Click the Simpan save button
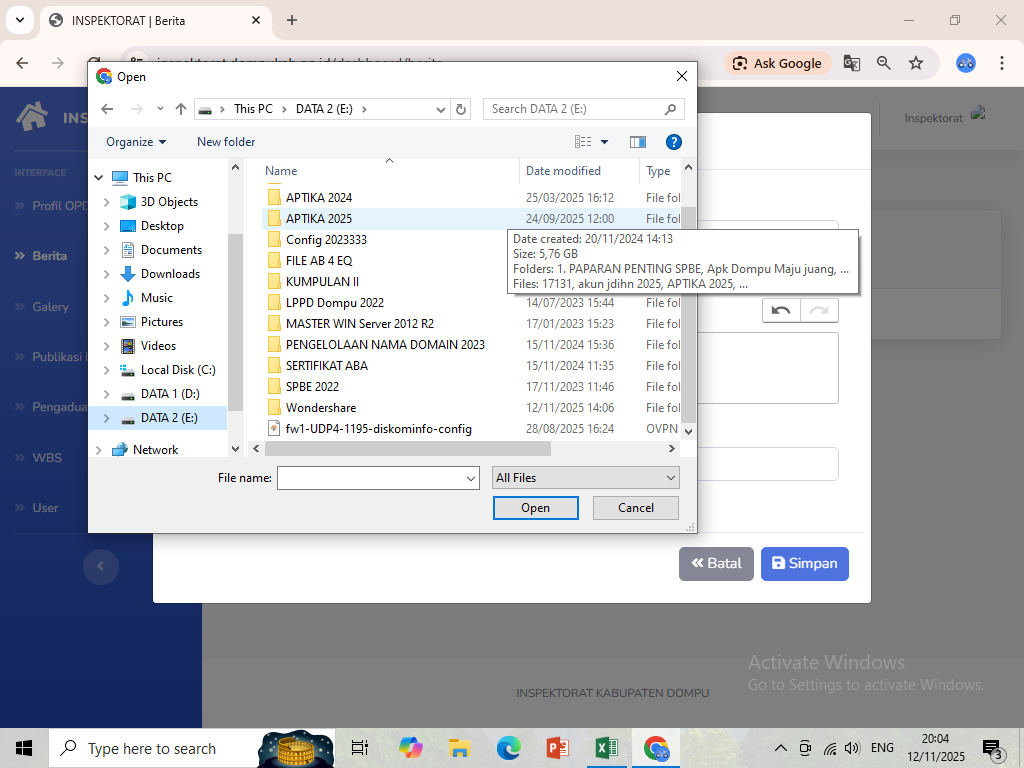This screenshot has height=768, width=1024. coord(804,563)
